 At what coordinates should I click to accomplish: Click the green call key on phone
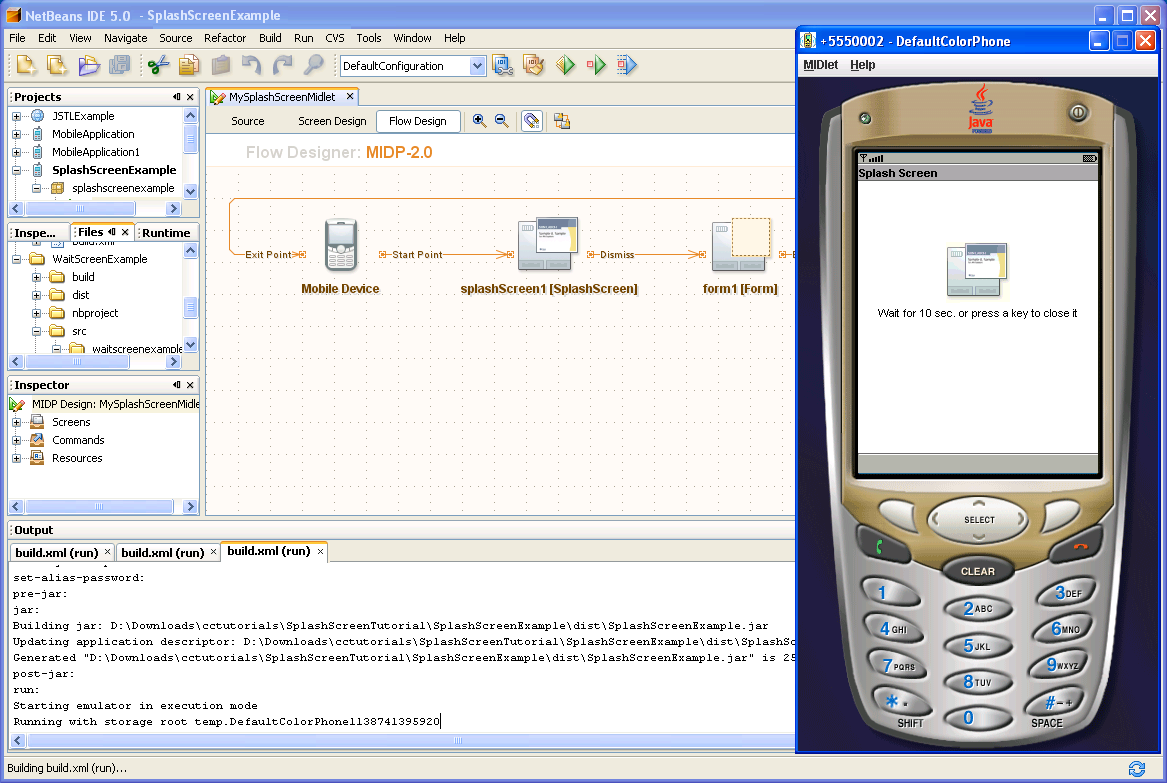(x=883, y=546)
